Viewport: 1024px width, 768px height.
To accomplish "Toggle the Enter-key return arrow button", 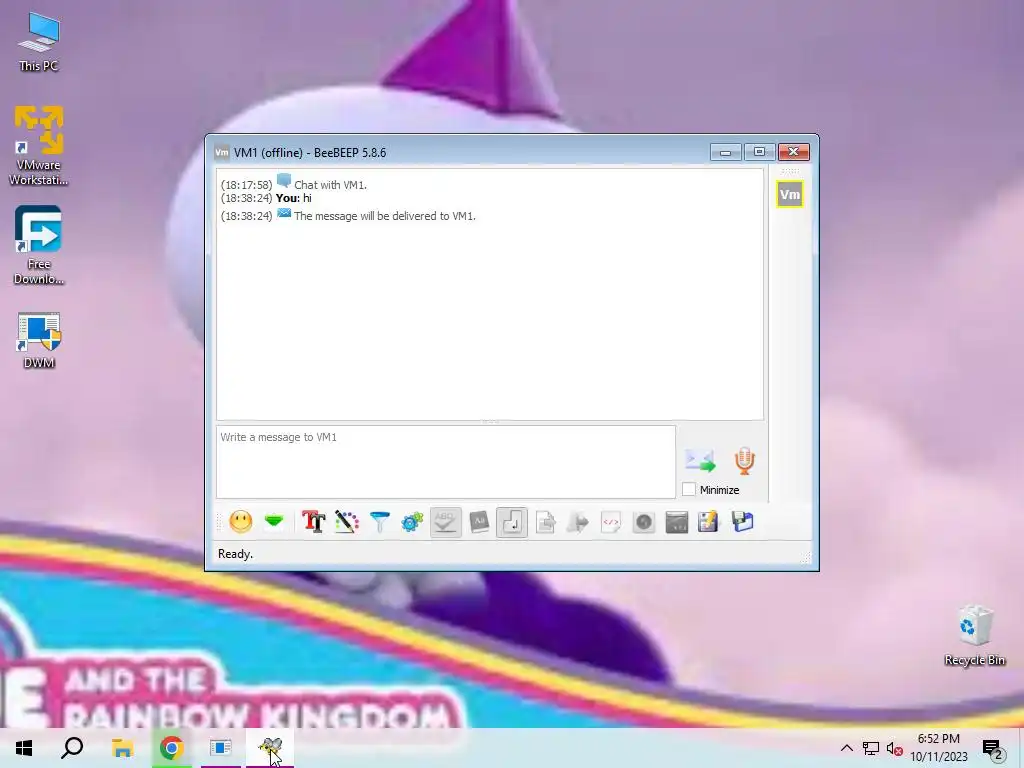I will click(512, 522).
